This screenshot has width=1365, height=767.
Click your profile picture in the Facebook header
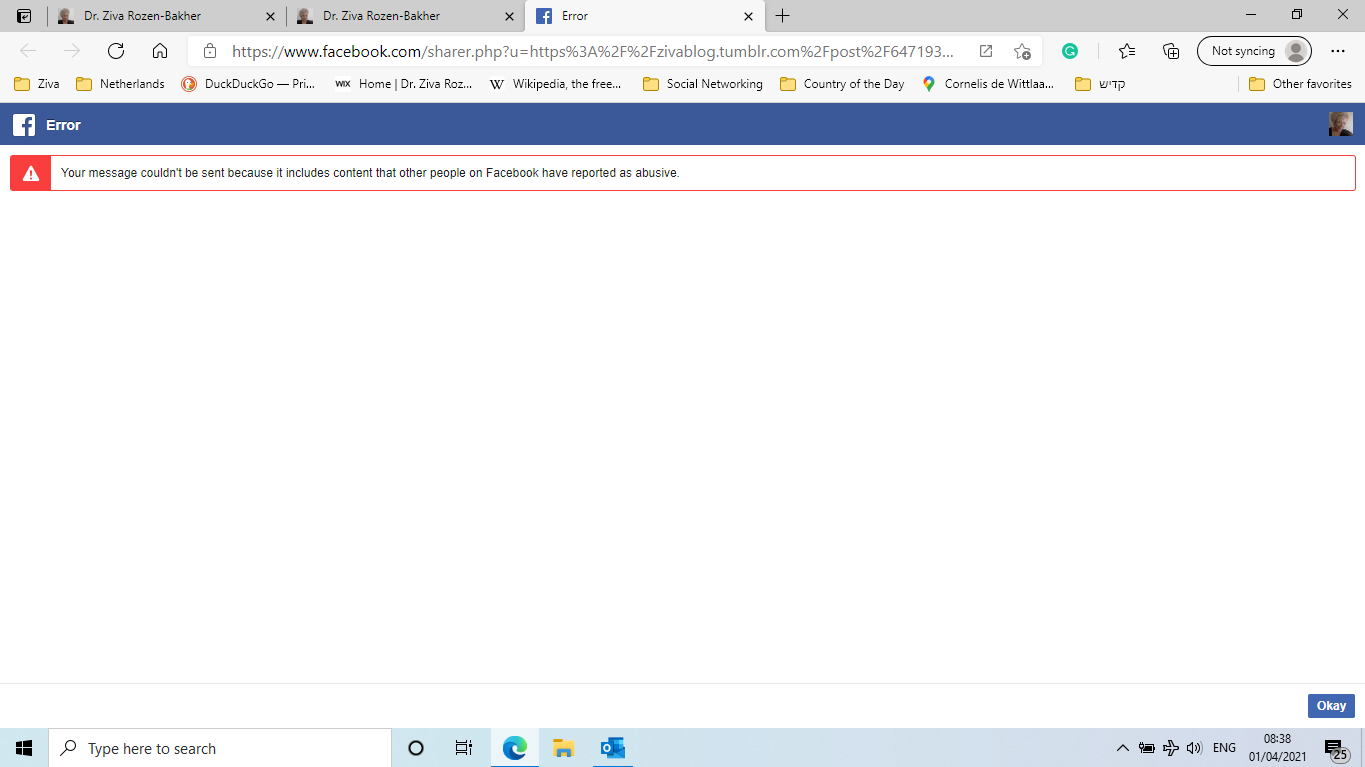[x=1340, y=124]
